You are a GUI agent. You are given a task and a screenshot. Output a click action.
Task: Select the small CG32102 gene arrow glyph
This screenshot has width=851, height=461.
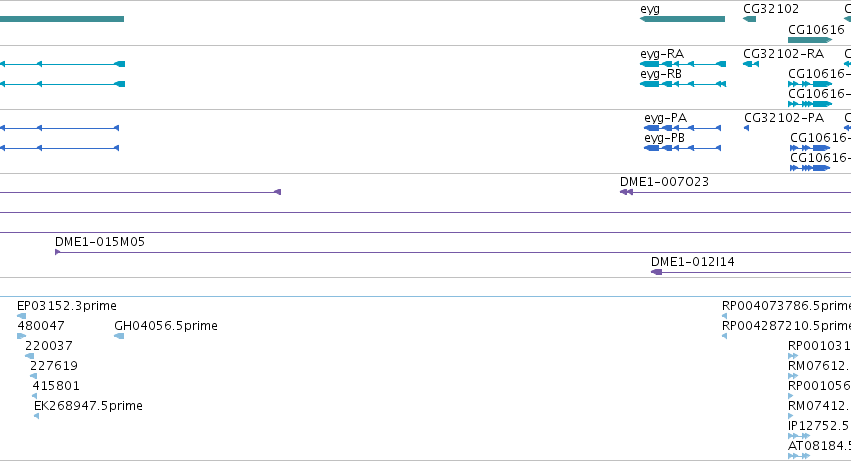[x=750, y=19]
